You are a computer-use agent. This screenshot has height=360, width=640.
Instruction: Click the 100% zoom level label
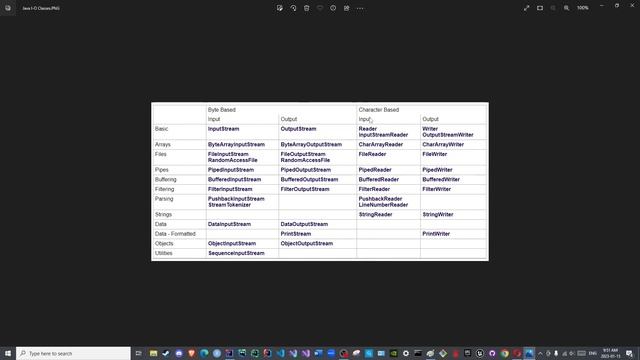click(x=582, y=8)
